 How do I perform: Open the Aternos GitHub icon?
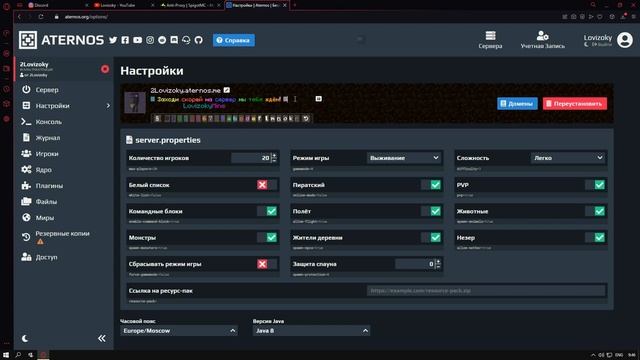(x=199, y=40)
